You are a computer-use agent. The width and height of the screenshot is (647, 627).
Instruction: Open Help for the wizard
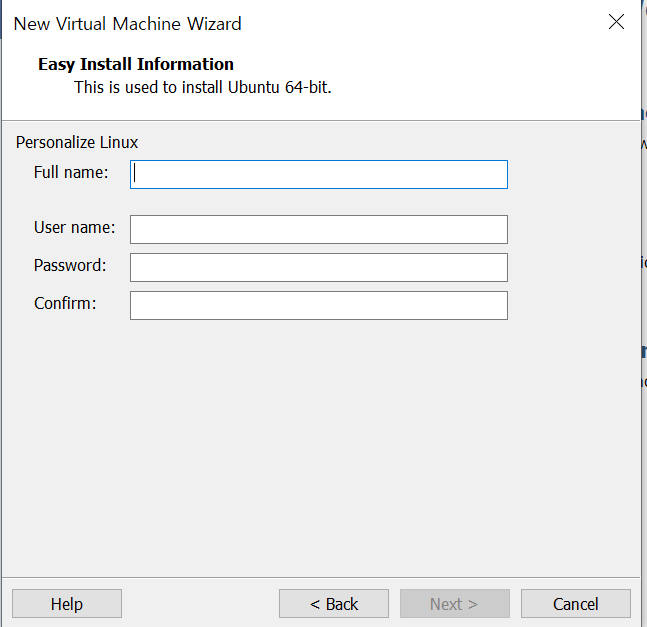(x=67, y=604)
